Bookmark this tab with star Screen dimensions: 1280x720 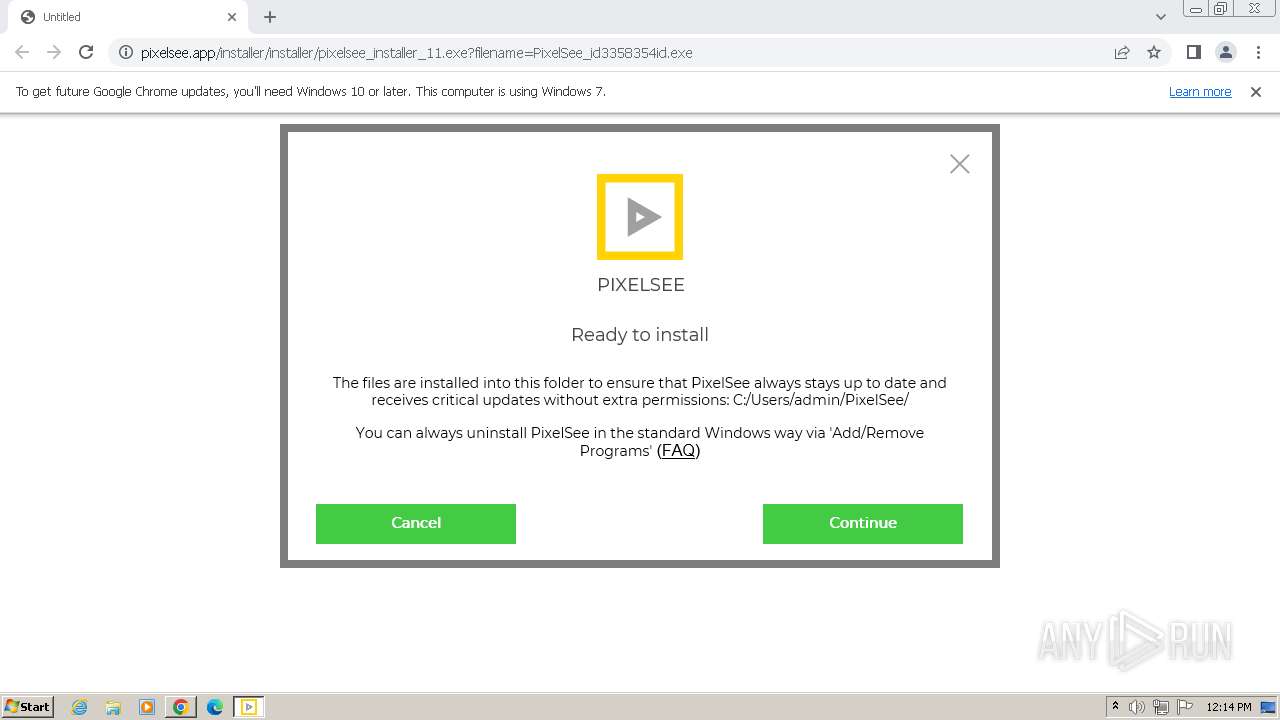click(1154, 52)
